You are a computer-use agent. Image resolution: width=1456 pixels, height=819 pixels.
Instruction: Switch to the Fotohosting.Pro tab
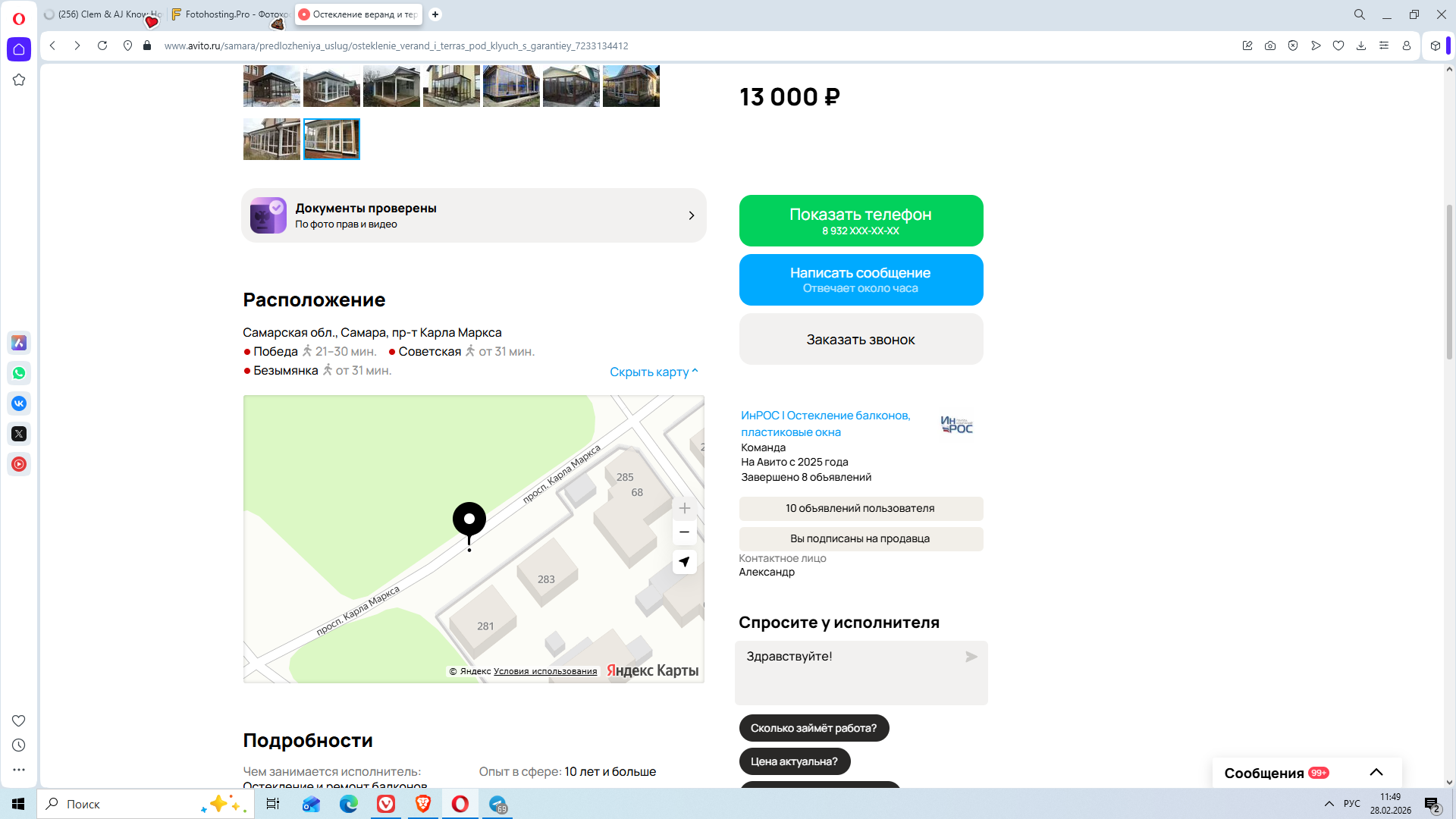pos(231,14)
